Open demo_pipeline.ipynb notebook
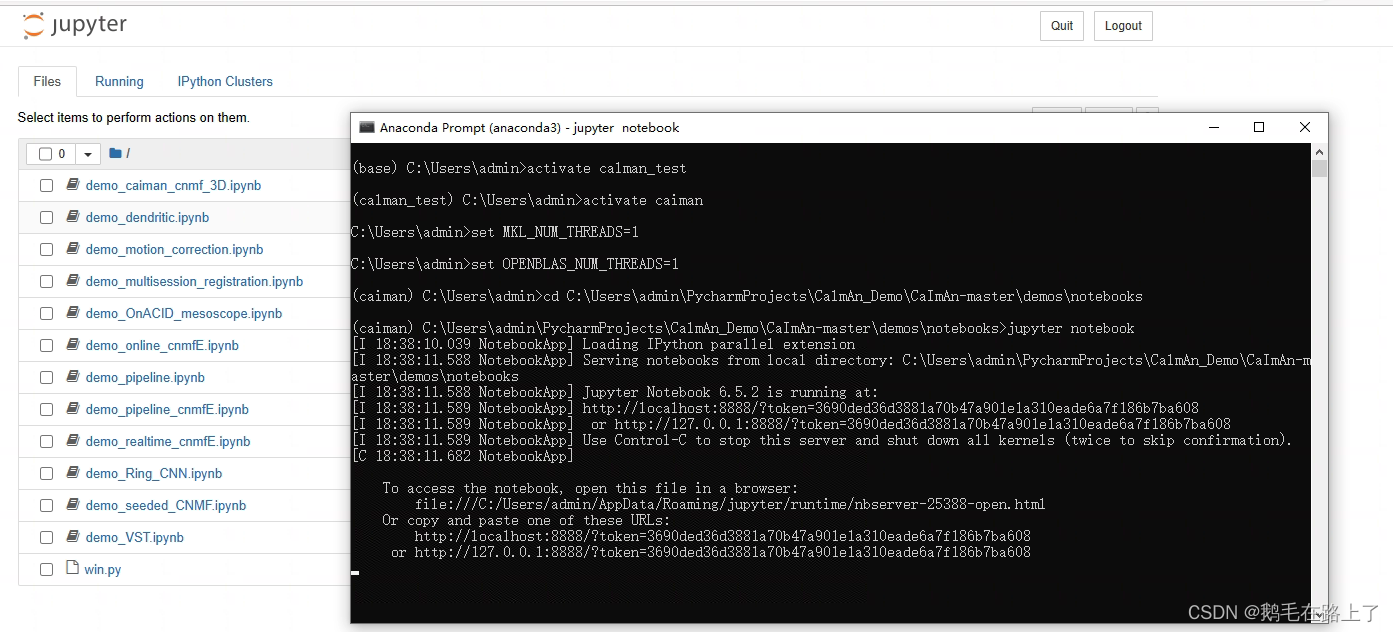The height and width of the screenshot is (632, 1393). (x=145, y=378)
